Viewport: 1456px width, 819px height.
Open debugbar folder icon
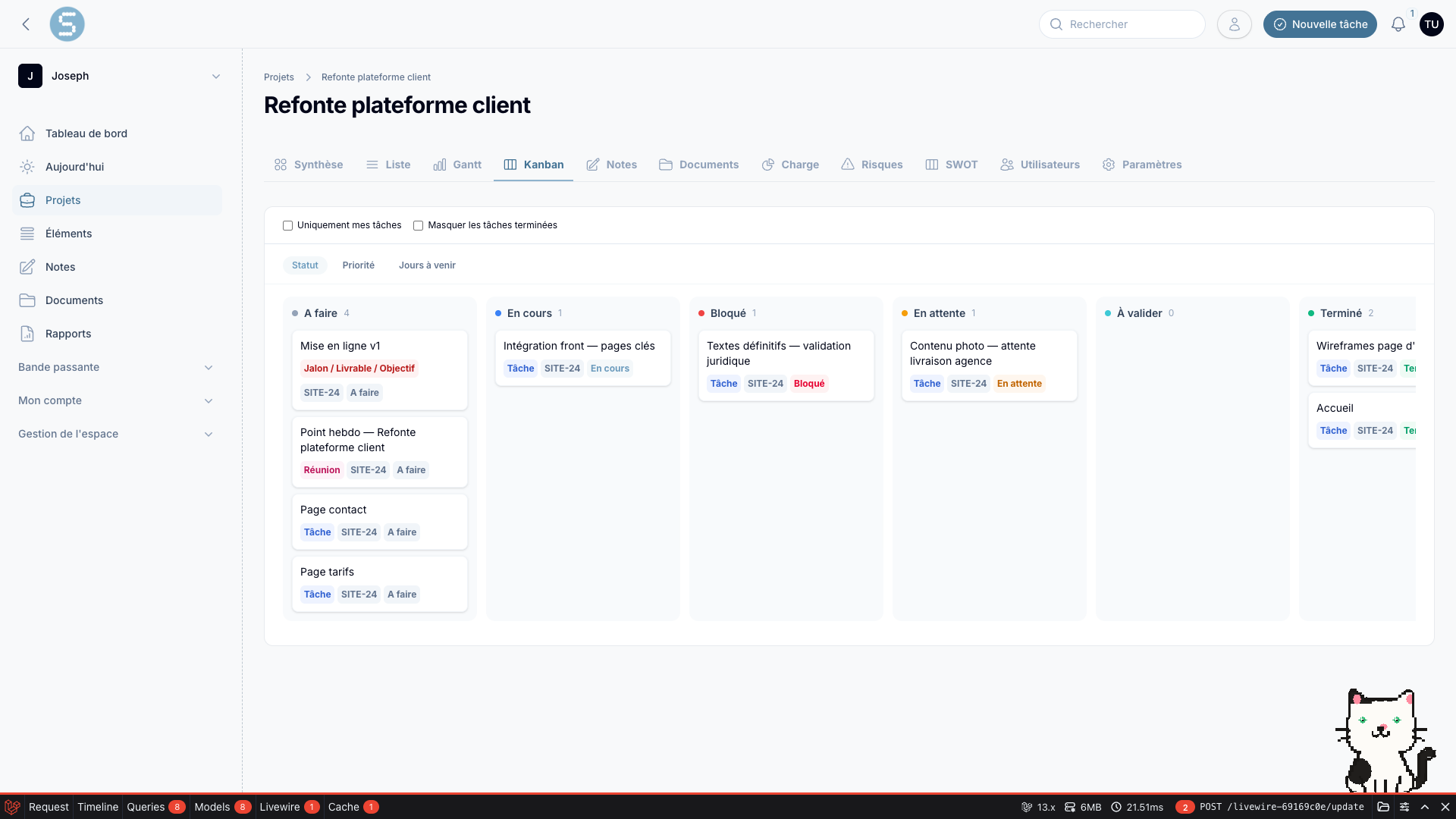[x=1383, y=807]
